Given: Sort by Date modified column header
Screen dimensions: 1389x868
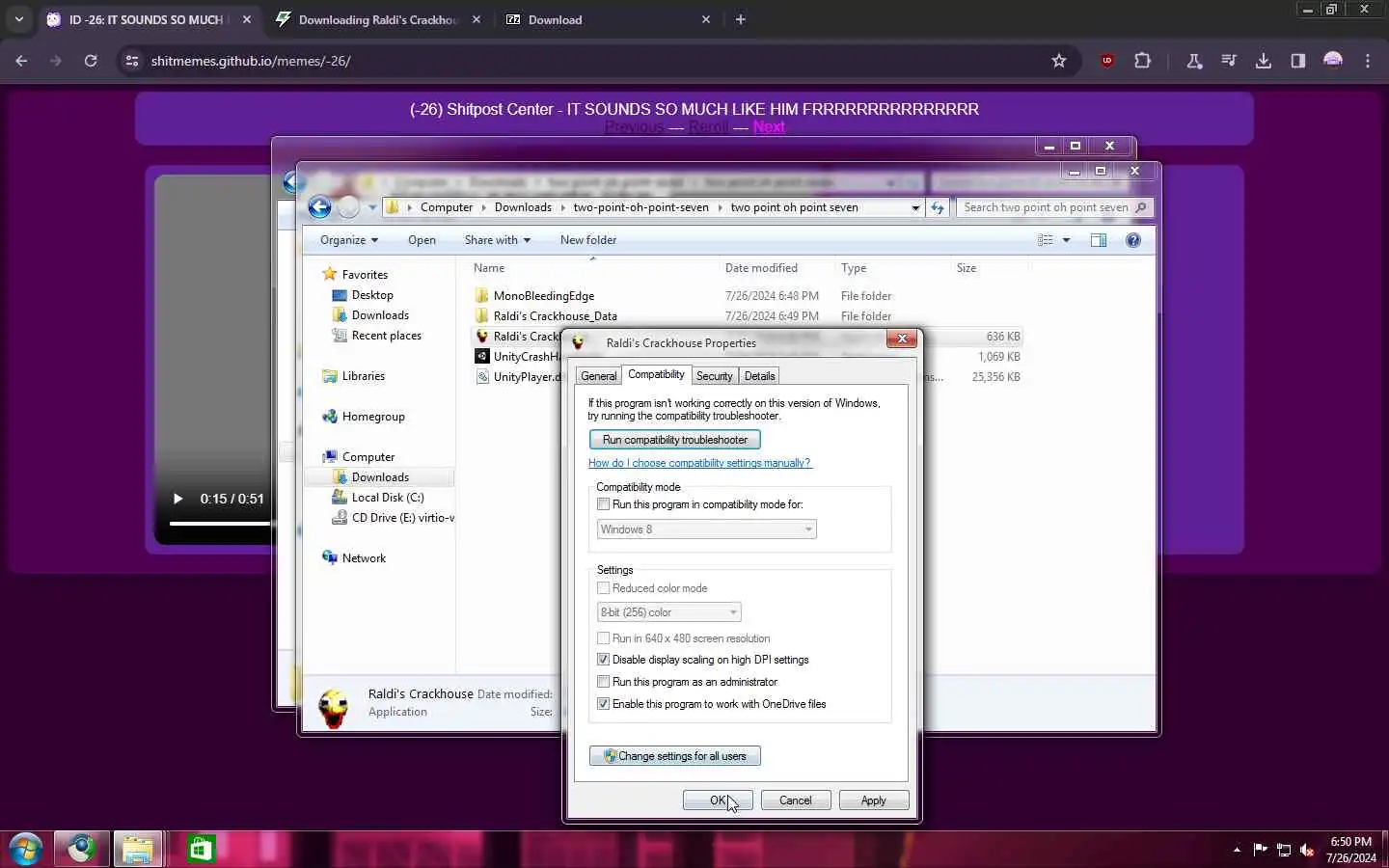Looking at the screenshot, I should (761, 268).
